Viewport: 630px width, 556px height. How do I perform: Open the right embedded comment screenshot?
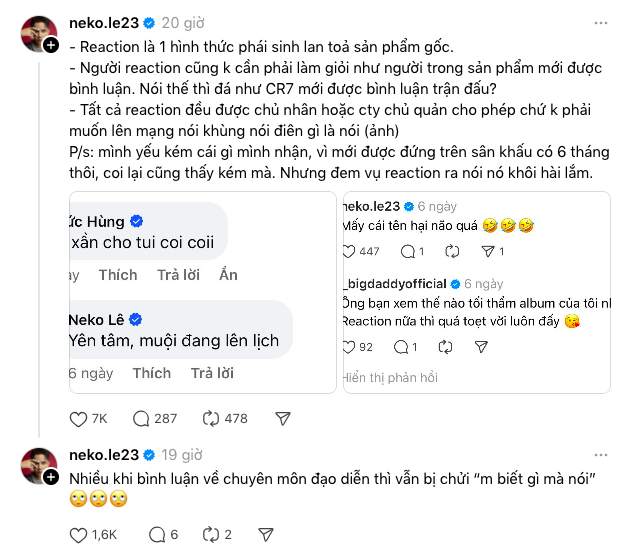point(476,292)
